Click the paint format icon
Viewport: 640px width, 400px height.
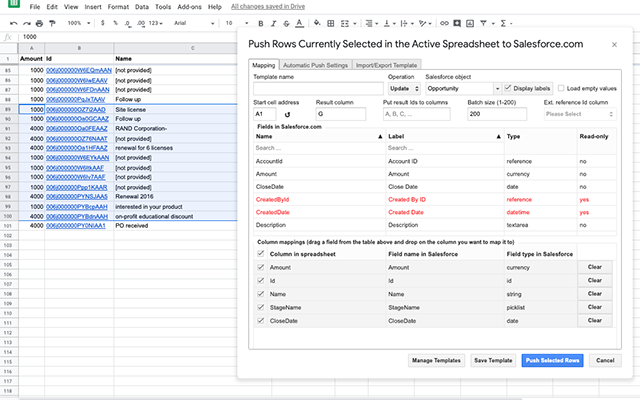[x=52, y=22]
